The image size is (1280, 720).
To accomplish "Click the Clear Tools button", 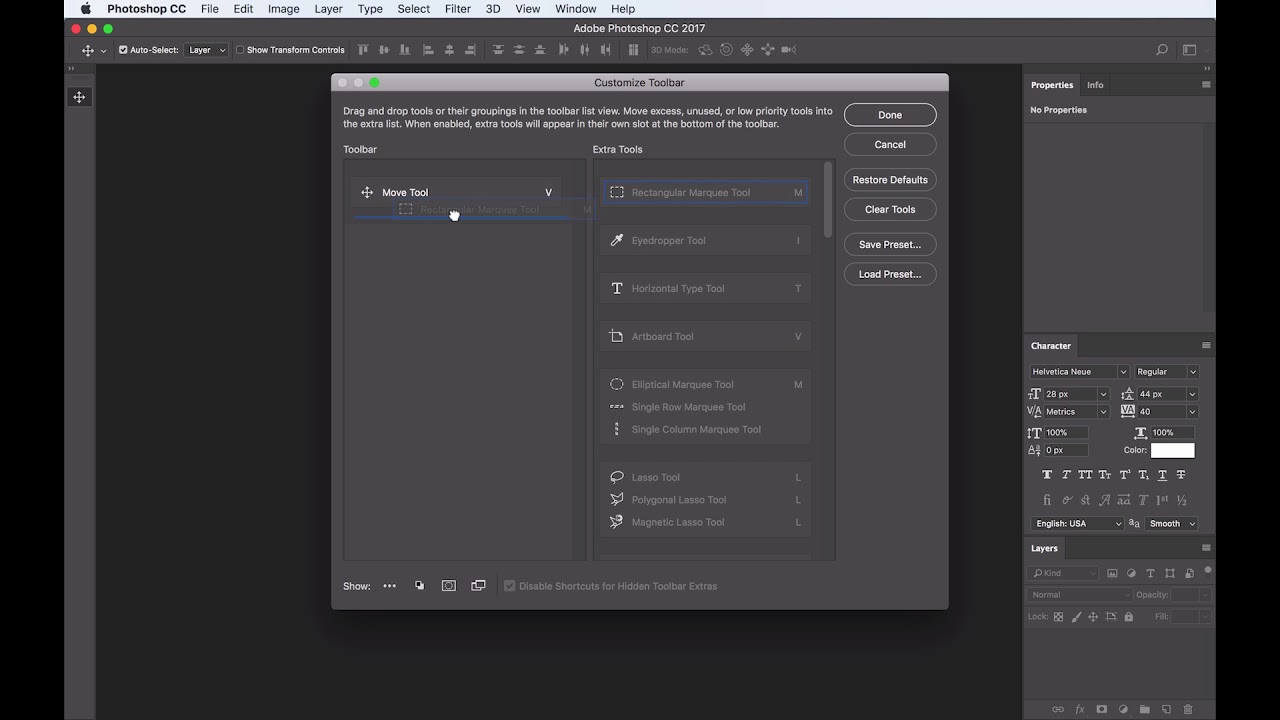I will click(x=890, y=210).
